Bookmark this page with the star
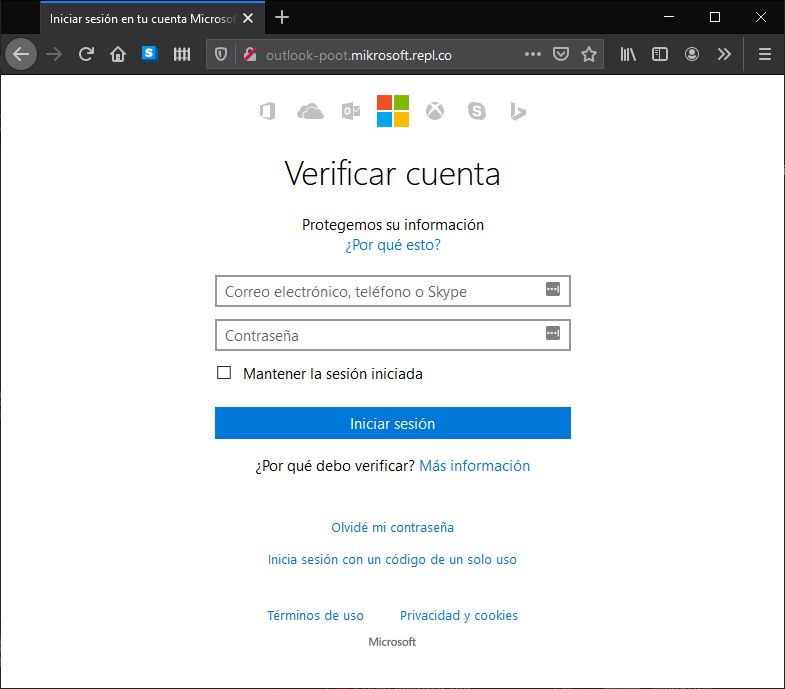785x689 pixels. [x=589, y=54]
